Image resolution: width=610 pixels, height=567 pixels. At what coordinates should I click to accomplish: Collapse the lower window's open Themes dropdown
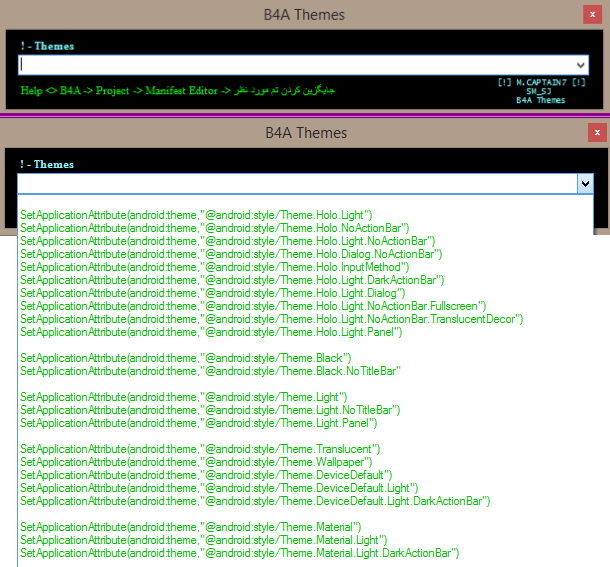pyautogui.click(x=584, y=183)
